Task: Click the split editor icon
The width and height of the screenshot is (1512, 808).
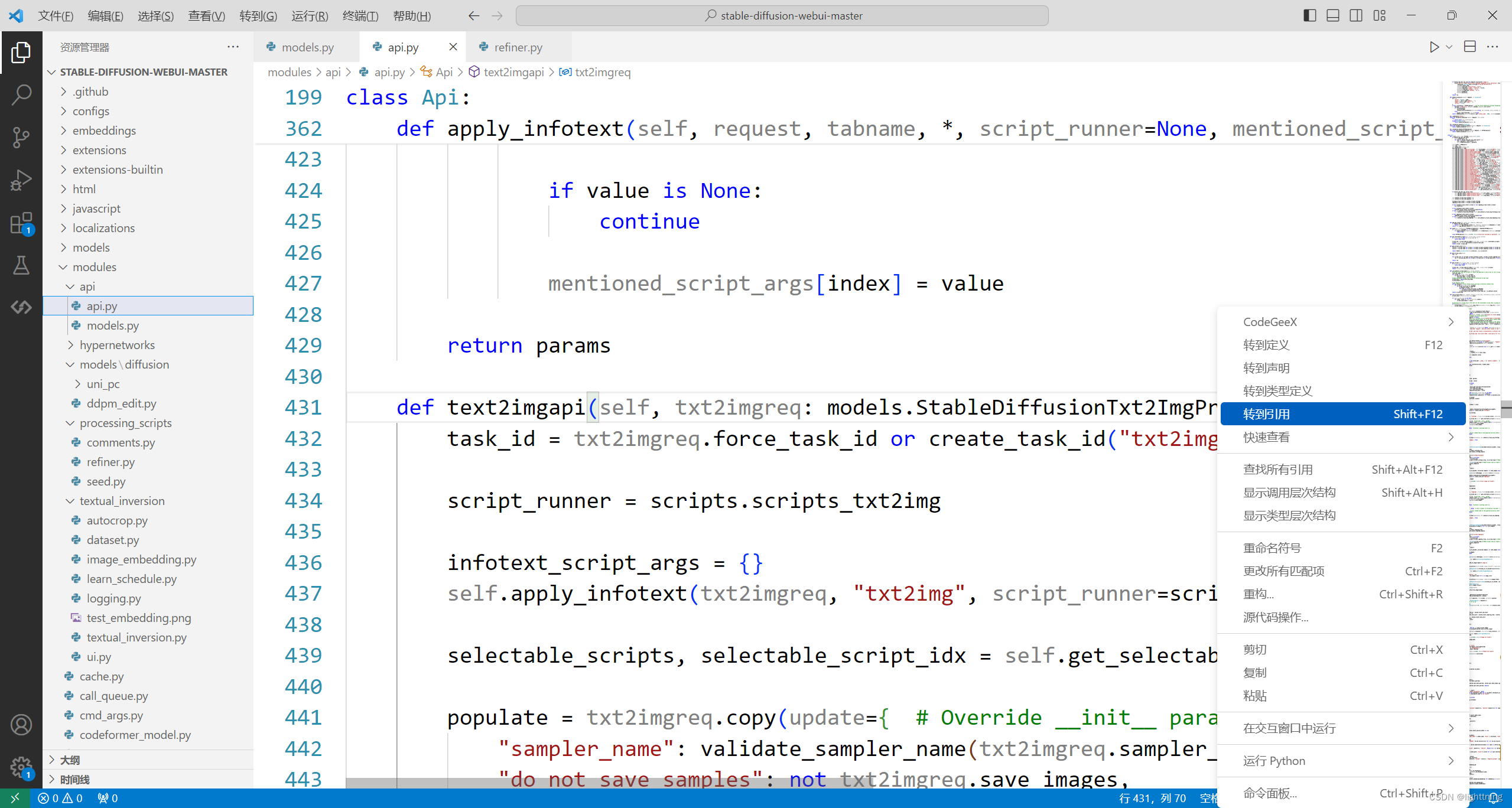Action: [x=1469, y=47]
